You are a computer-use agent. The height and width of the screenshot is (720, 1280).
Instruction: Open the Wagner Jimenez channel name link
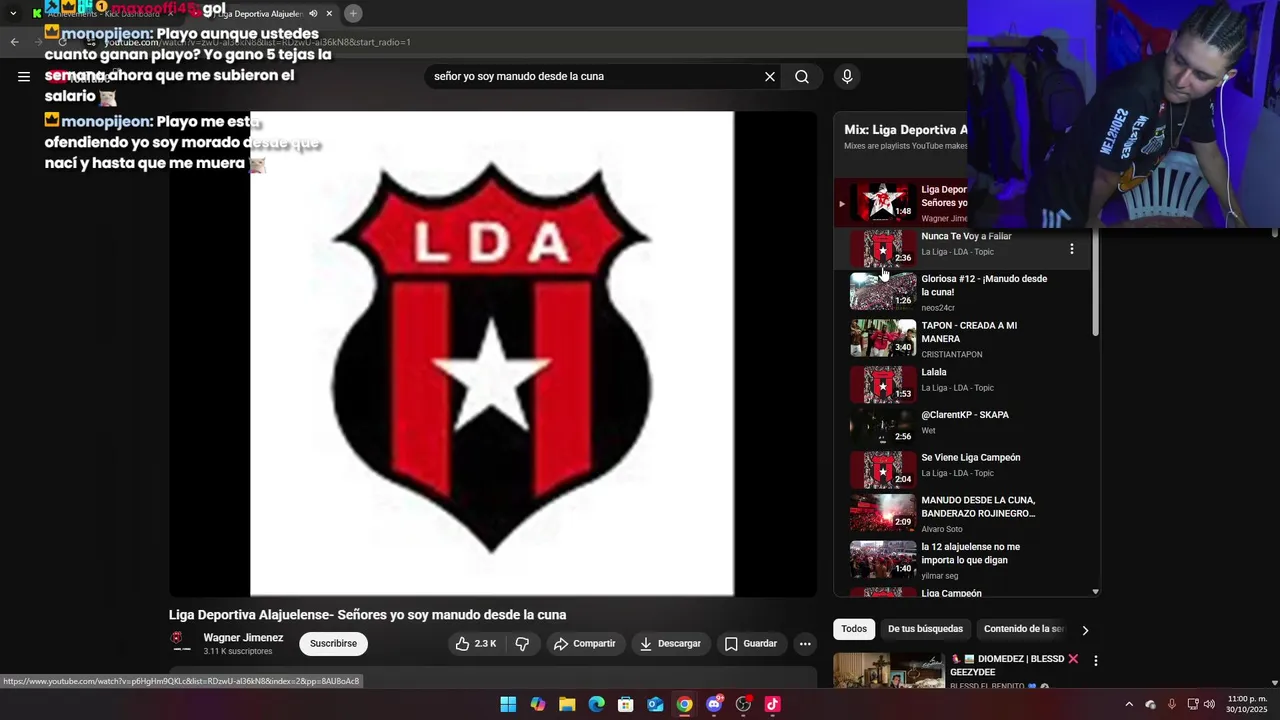[x=243, y=638]
